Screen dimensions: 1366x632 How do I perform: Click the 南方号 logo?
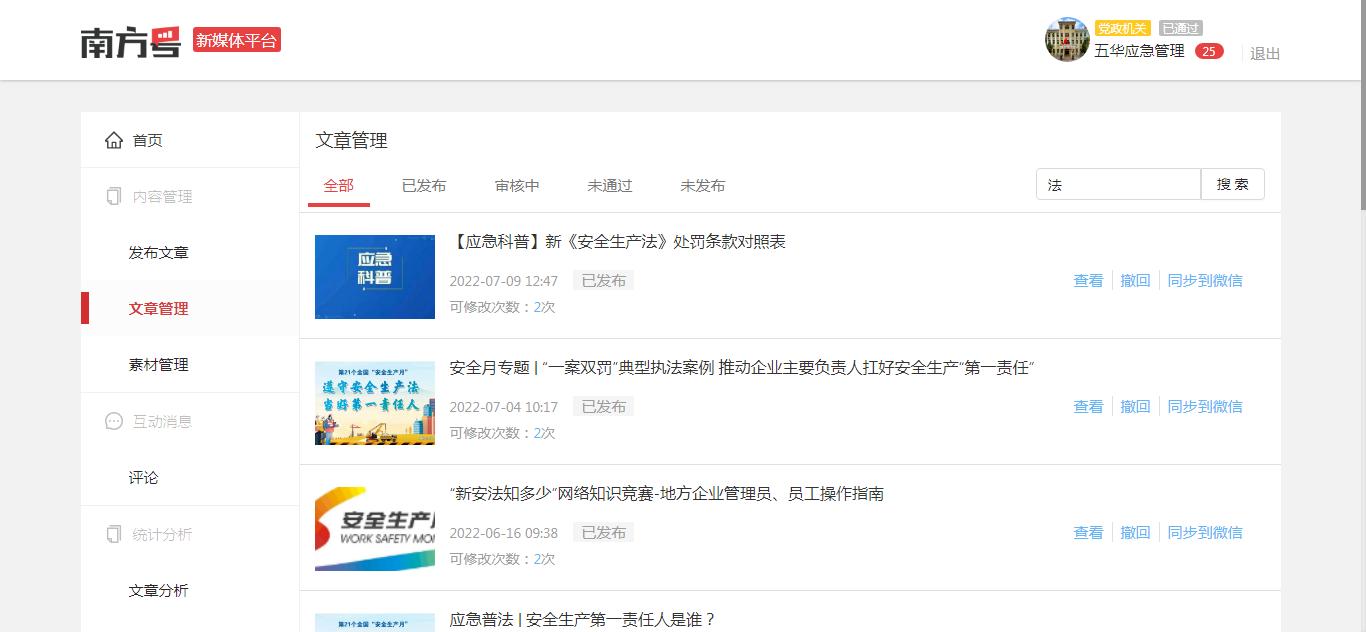131,41
